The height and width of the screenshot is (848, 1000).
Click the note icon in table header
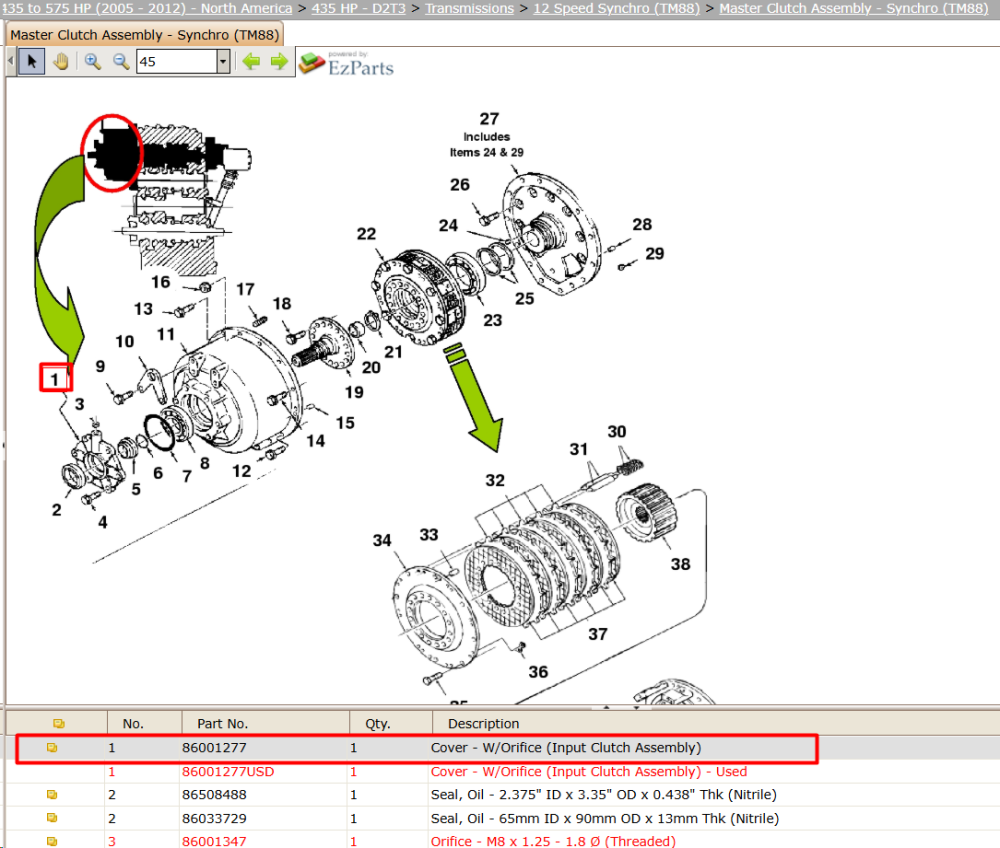[x=59, y=724]
